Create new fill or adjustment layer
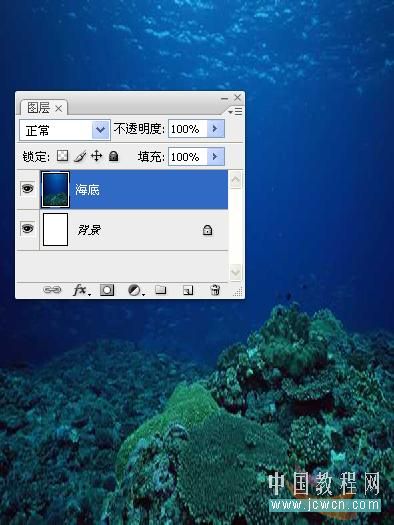Viewport: 394px width, 525px height. (136, 290)
